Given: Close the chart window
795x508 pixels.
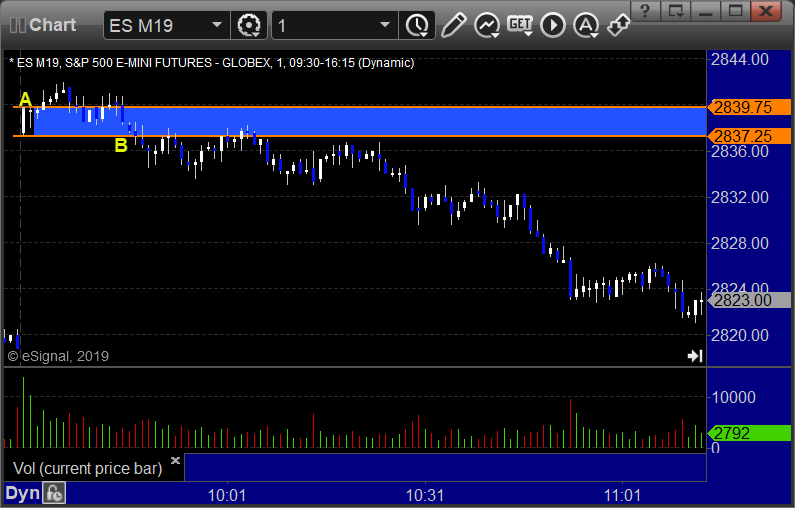Looking at the screenshot, I should click(x=766, y=11).
